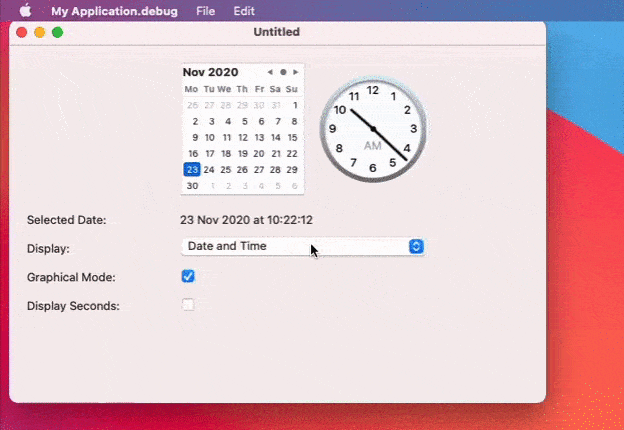The image size is (624, 430).
Task: Open the Apple menu
Action: click(25, 11)
